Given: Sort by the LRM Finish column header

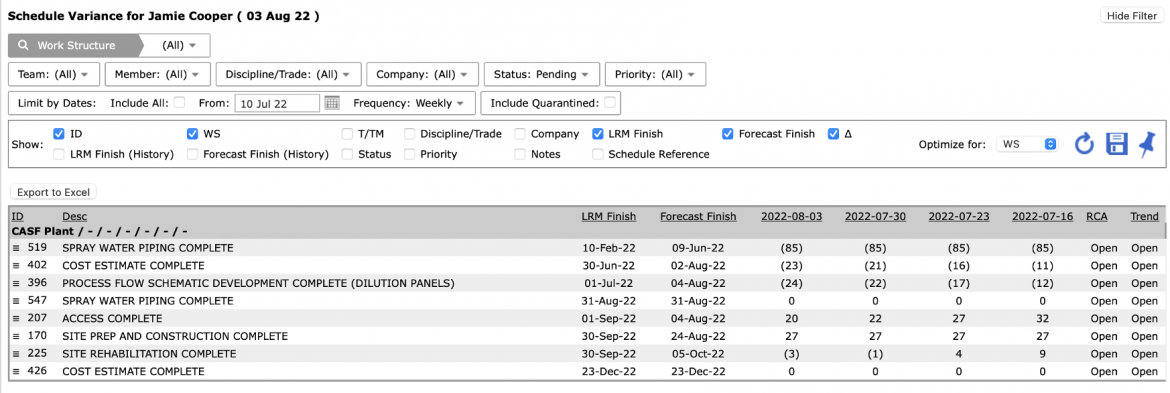Looking at the screenshot, I should pos(609,216).
